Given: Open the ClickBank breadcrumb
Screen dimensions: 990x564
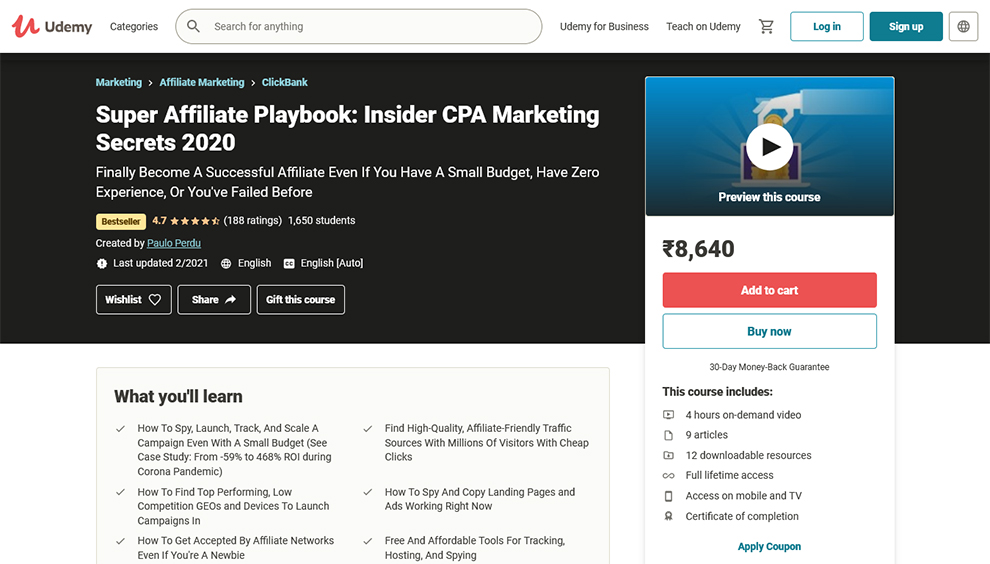Looking at the screenshot, I should pyautogui.click(x=285, y=82).
